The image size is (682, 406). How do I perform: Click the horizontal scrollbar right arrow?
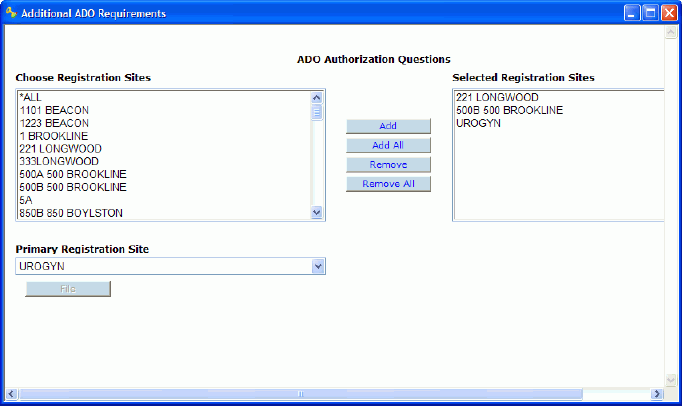pyautogui.click(x=654, y=394)
